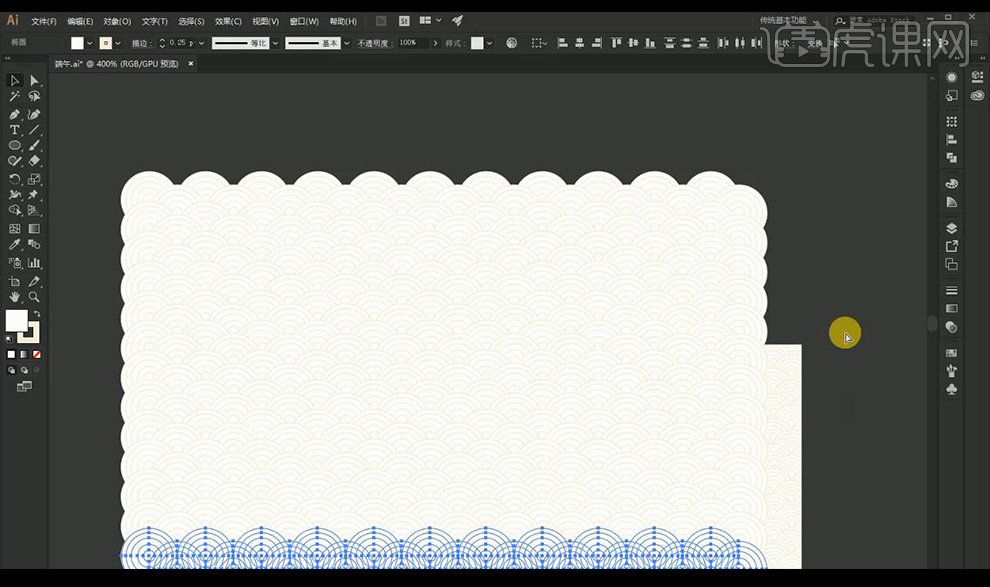Viewport: 990px width, 587px height.
Task: Select the Hand tool
Action: [x=15, y=297]
